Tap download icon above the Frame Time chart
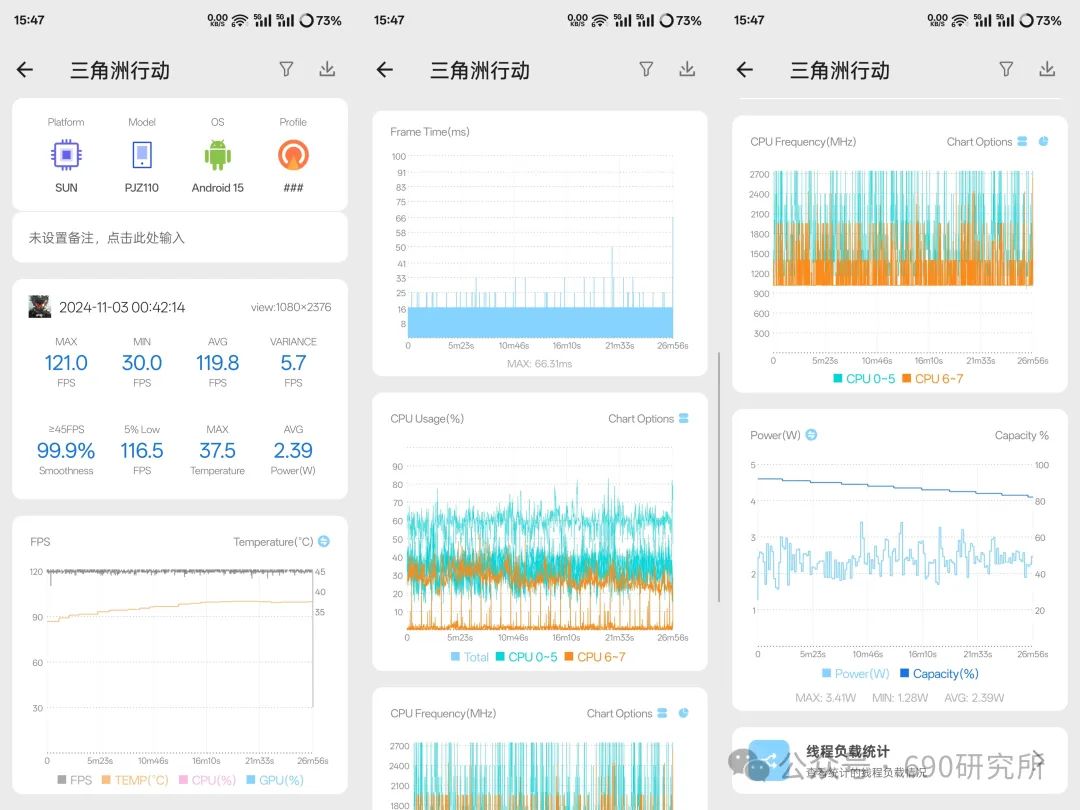Viewport: 1080px width, 810px height. [x=687, y=69]
